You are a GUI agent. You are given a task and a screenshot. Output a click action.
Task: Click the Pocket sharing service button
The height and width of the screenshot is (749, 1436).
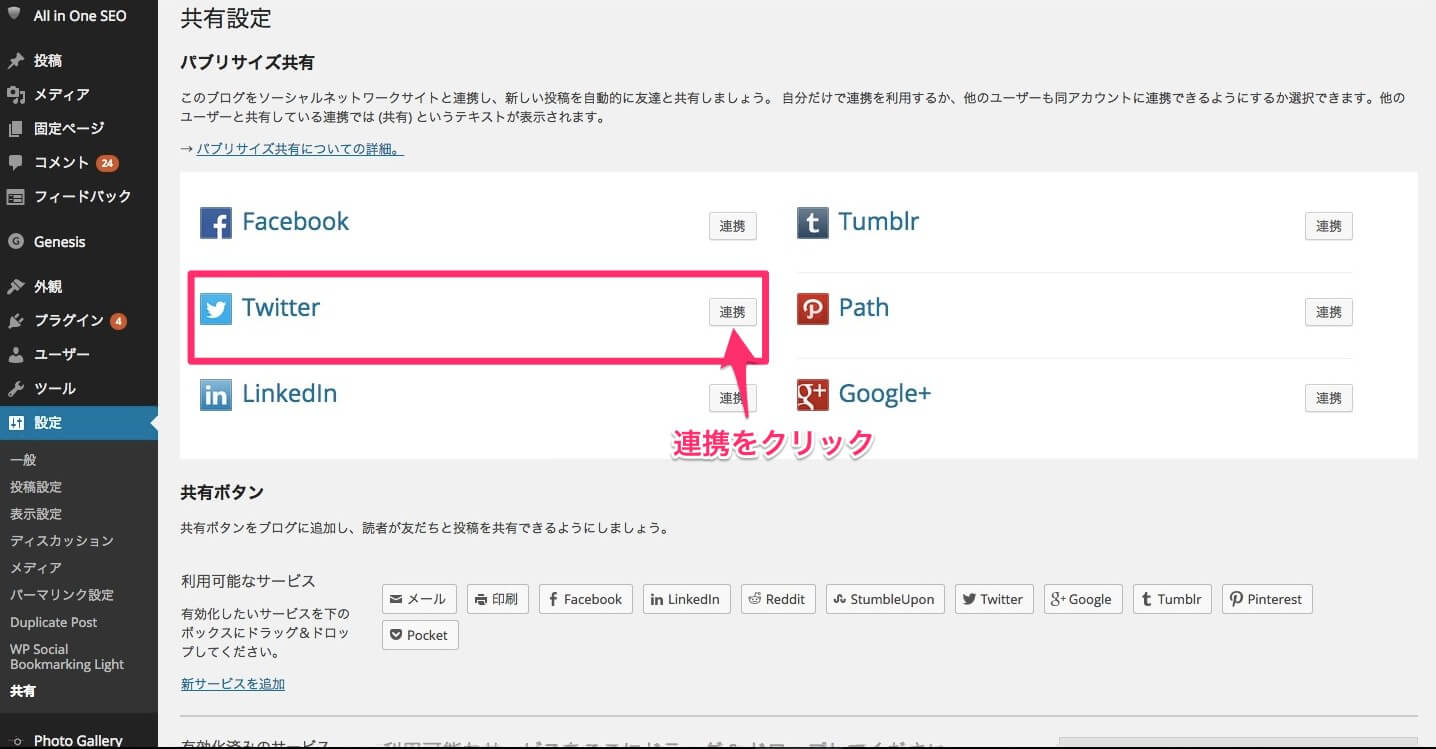click(x=420, y=635)
